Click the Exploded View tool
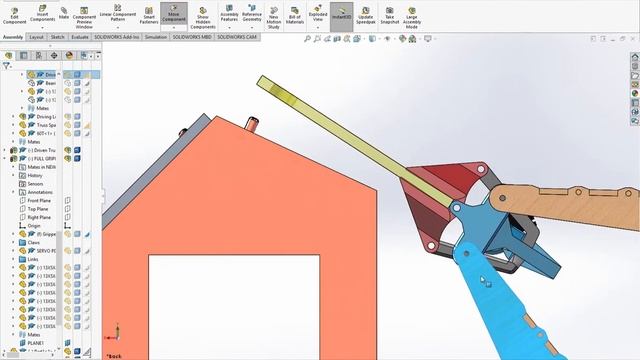 tap(318, 13)
